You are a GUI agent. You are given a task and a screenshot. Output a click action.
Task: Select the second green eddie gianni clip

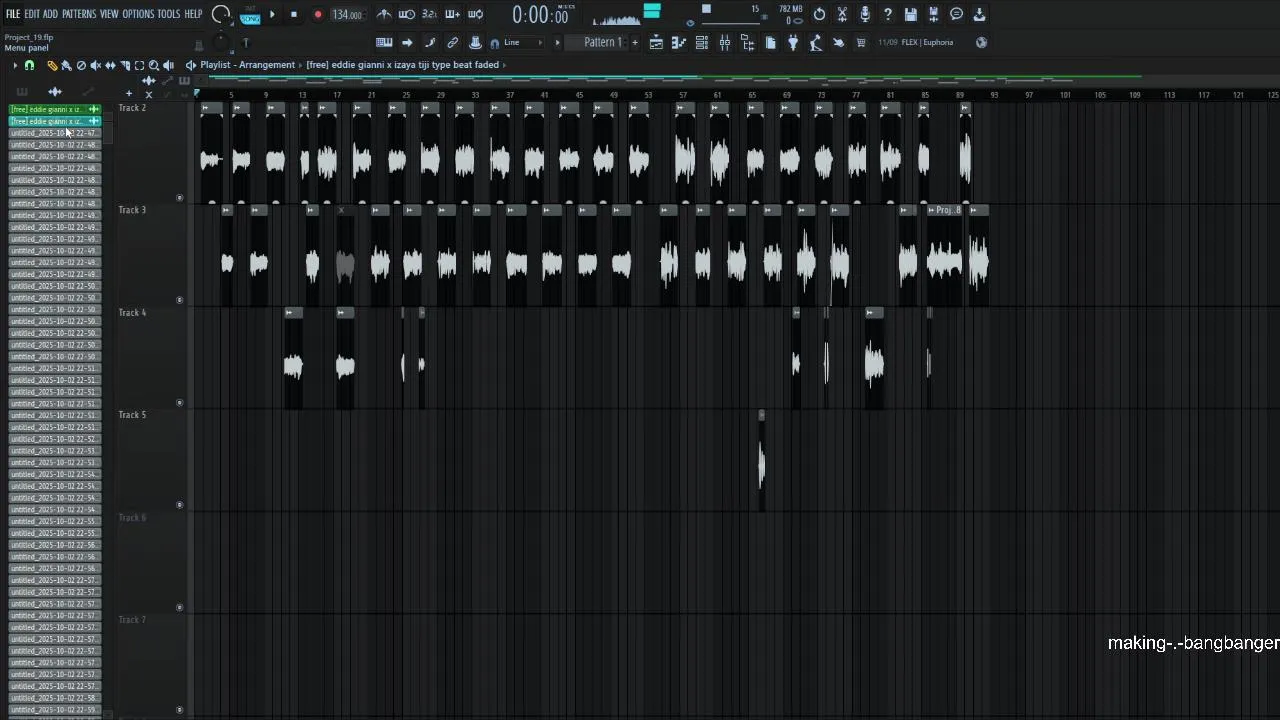55,121
